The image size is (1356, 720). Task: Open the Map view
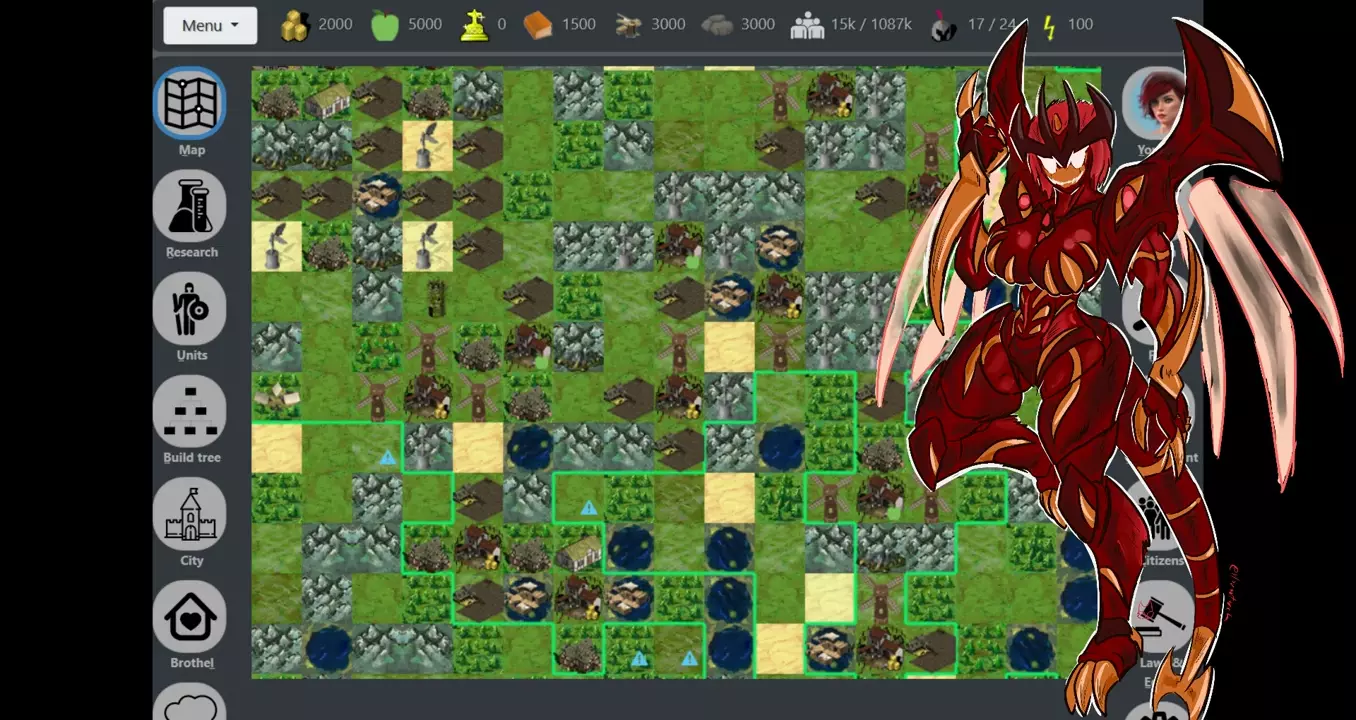[x=190, y=103]
